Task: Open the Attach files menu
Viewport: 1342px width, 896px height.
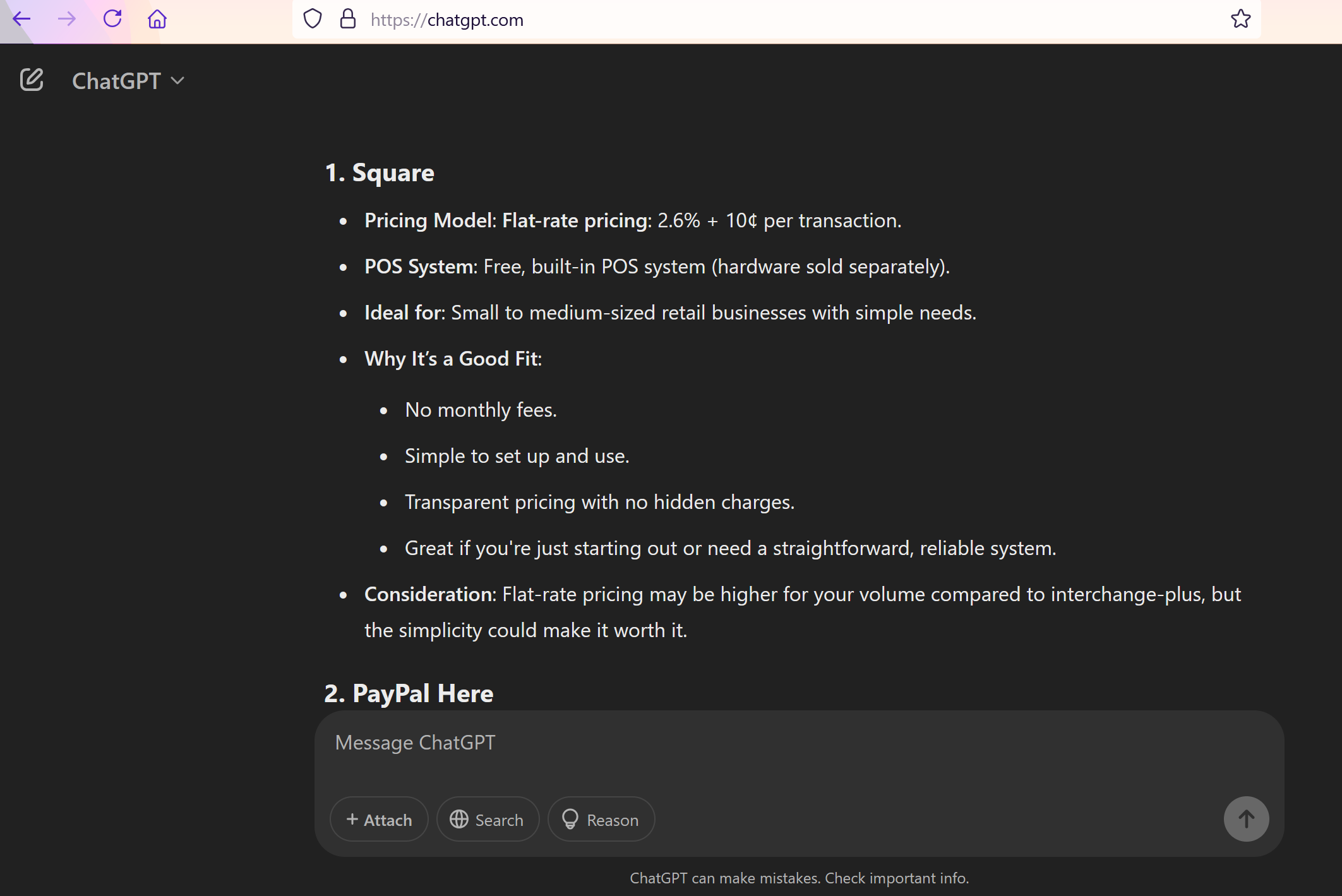Action: (x=379, y=820)
